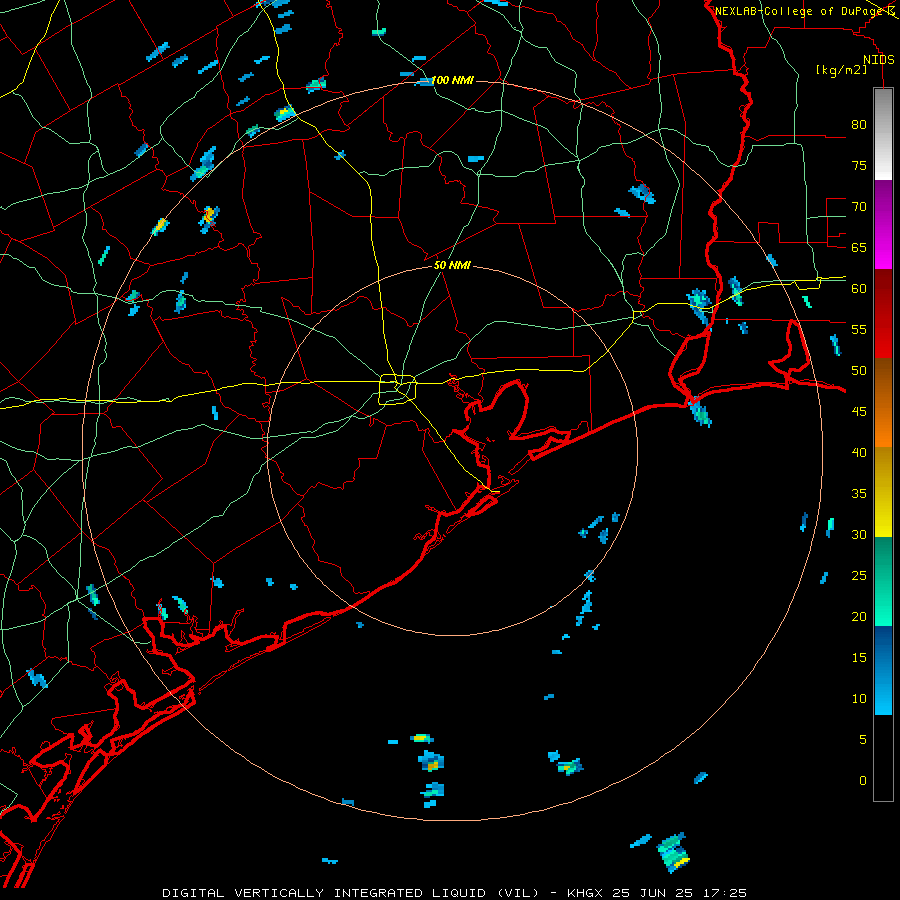Click the legend value "20"
The width and height of the screenshot is (900, 900).
(x=859, y=616)
